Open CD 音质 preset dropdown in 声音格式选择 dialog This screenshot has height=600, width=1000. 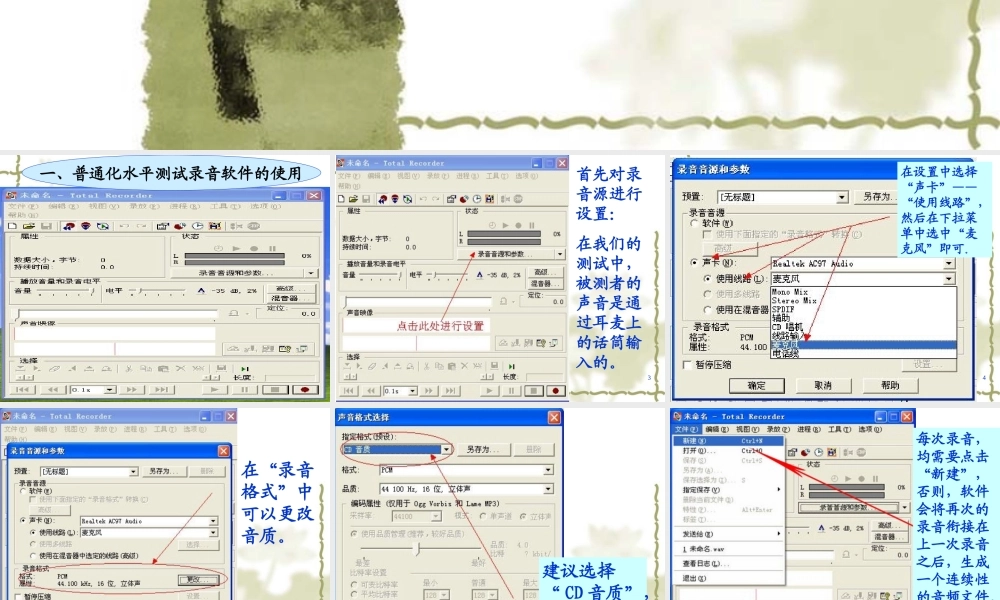point(446,450)
